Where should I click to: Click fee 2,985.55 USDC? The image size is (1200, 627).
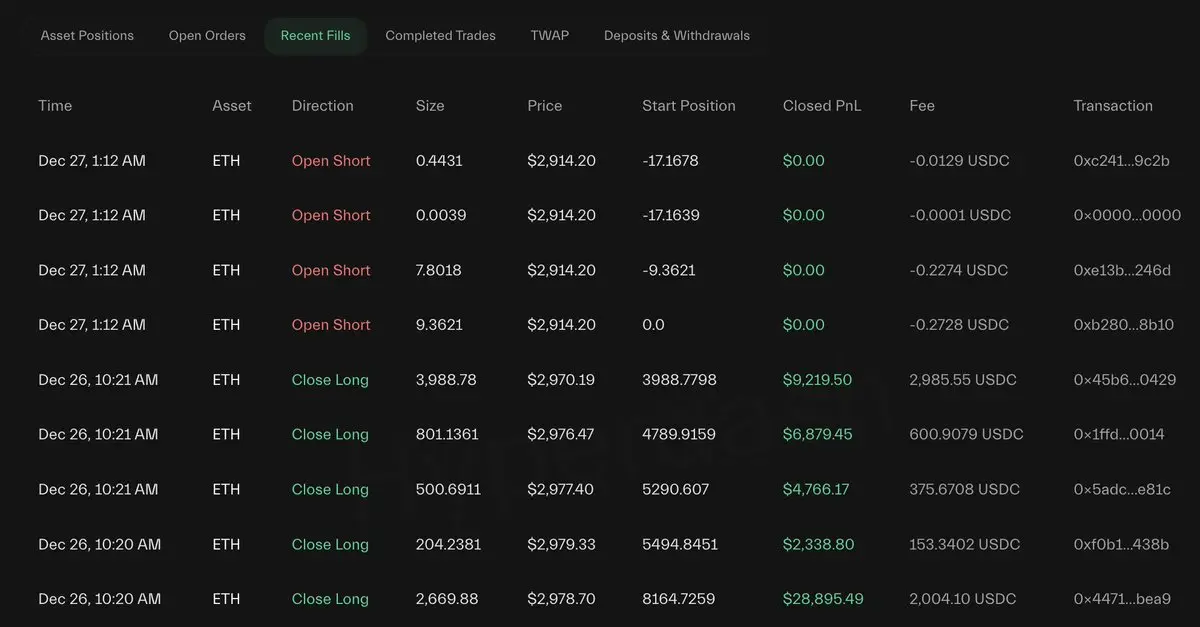pyautogui.click(x=963, y=380)
